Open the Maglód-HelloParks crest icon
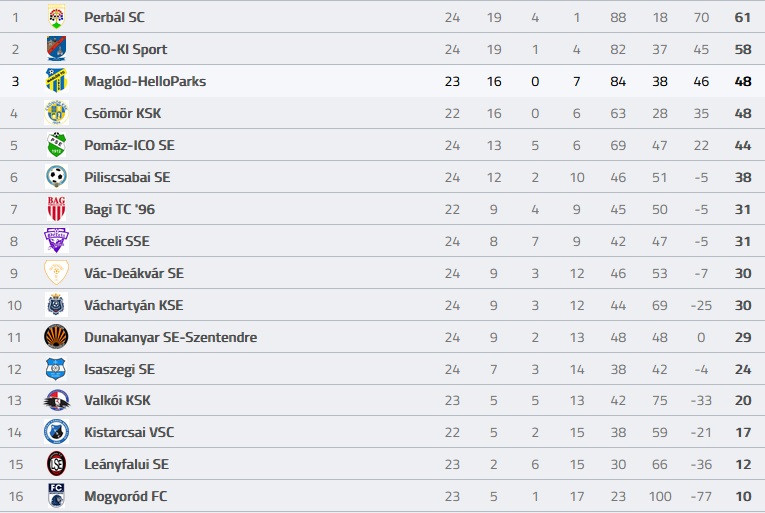765x513 pixels. click(56, 81)
